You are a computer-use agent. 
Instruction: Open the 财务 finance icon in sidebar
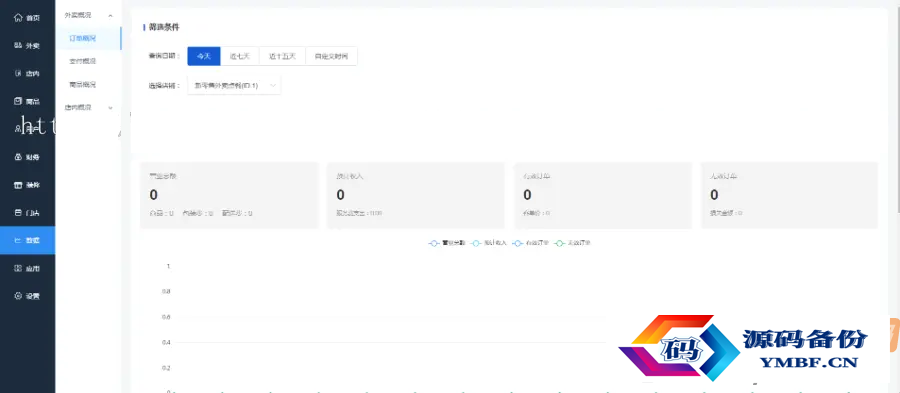[x=18, y=157]
